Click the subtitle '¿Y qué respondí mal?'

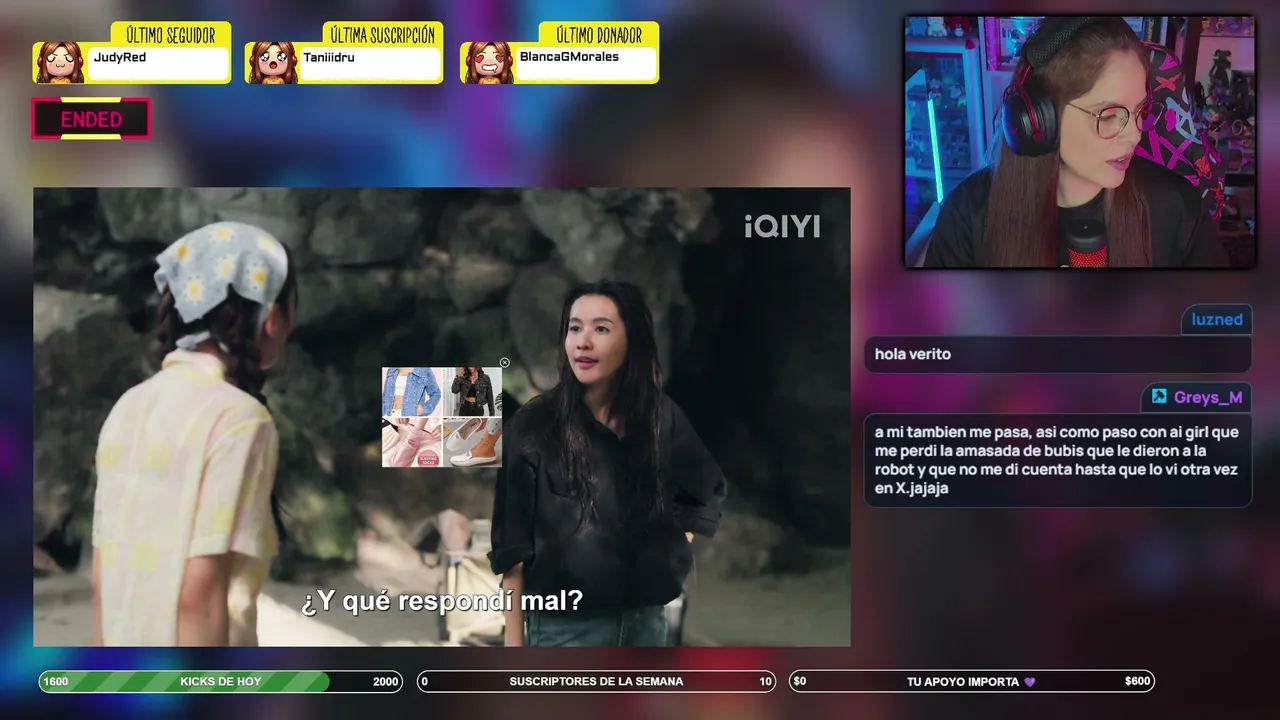(x=442, y=601)
